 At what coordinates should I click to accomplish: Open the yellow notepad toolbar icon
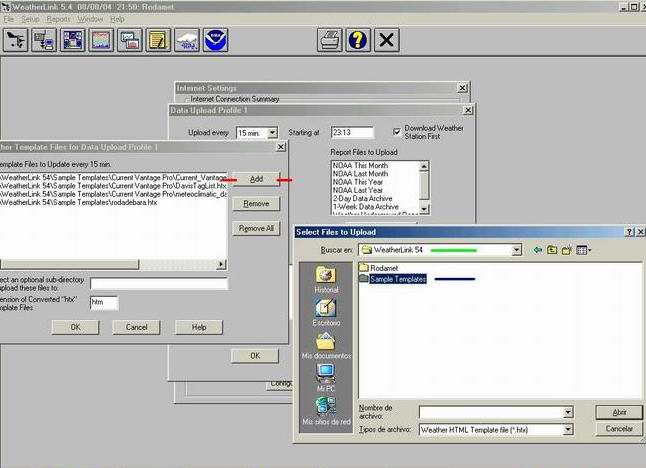[x=158, y=40]
